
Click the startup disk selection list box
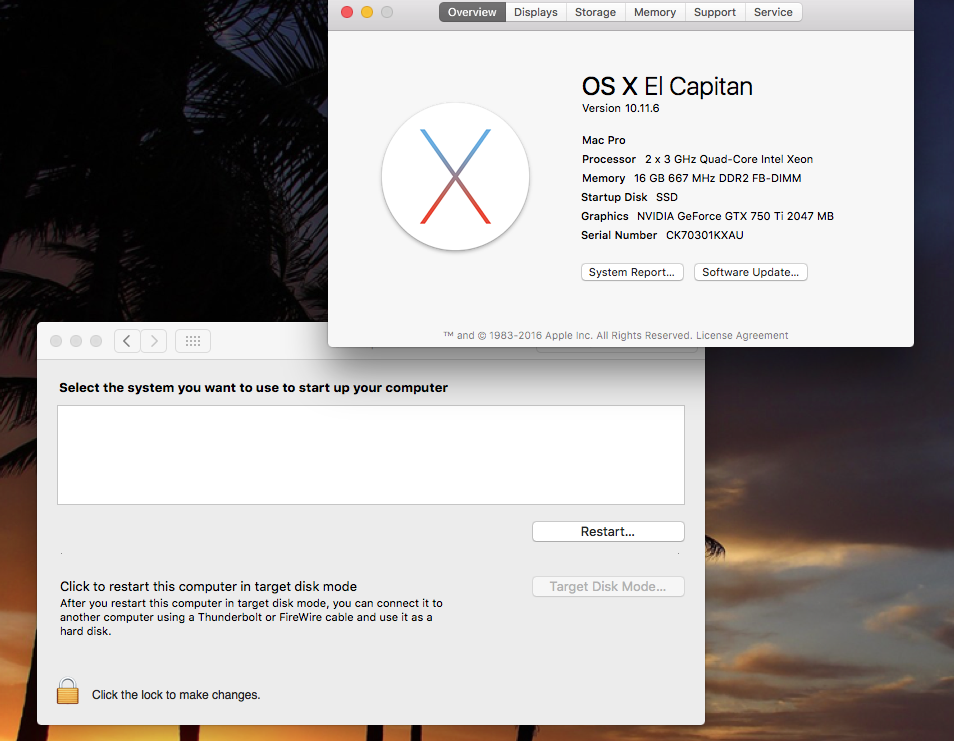point(371,455)
